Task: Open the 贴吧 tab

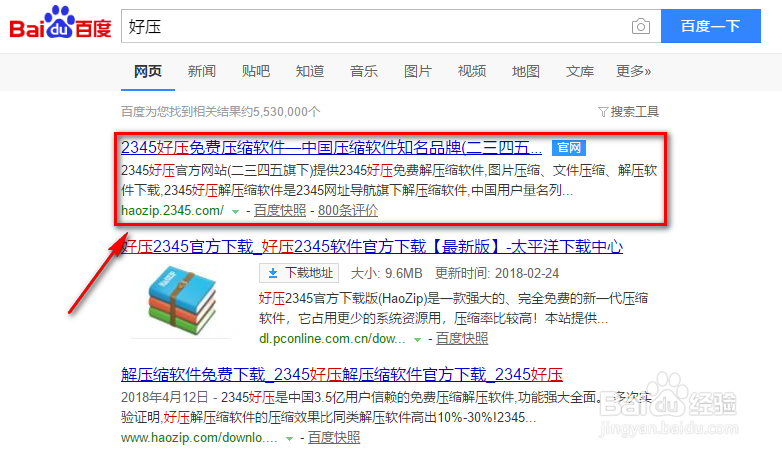Action: [x=255, y=71]
